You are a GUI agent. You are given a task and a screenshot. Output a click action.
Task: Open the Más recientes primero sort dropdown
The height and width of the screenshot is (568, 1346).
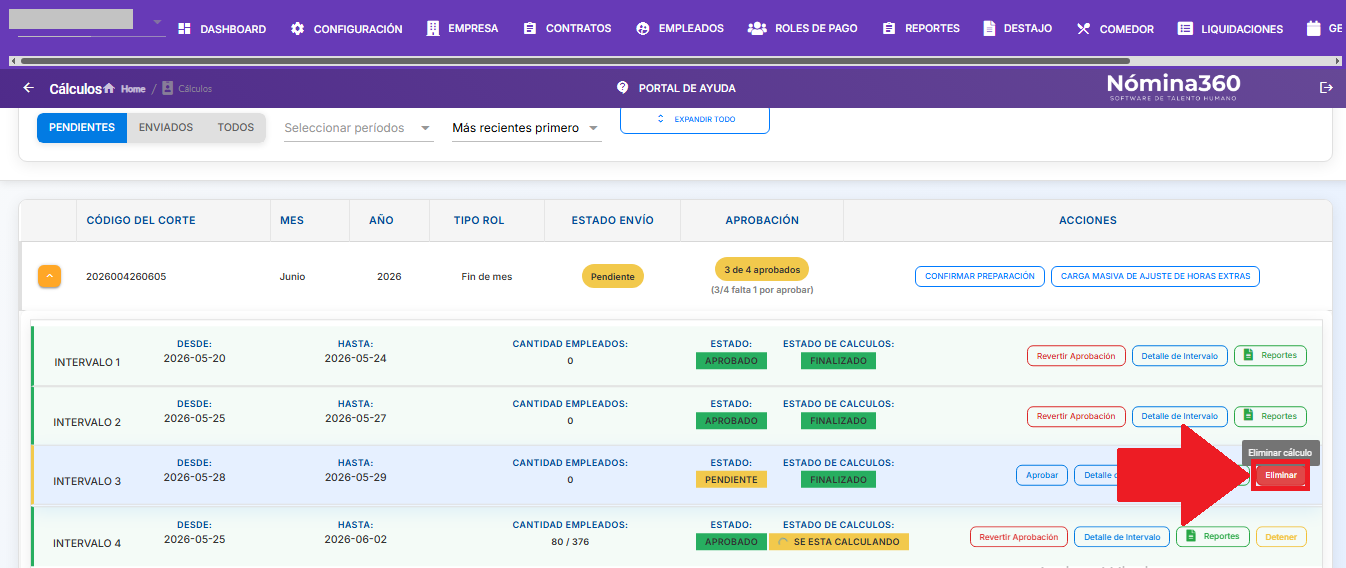[527, 129]
